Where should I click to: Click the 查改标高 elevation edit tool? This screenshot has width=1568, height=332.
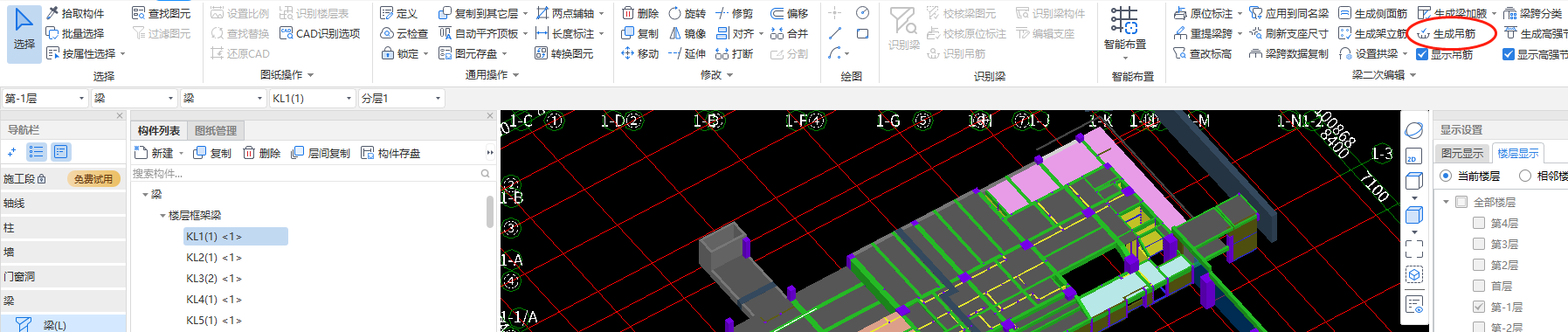click(1203, 53)
